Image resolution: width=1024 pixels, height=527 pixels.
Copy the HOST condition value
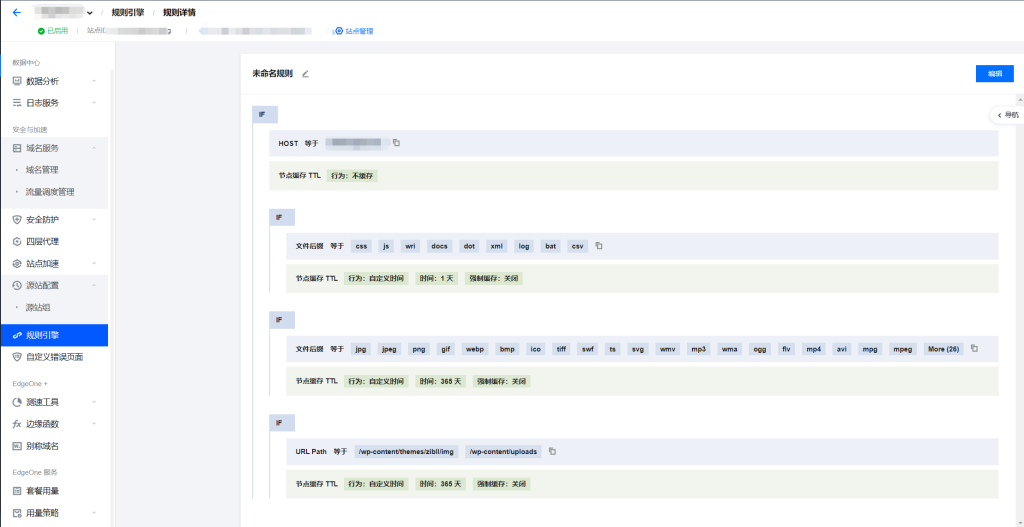click(396, 143)
